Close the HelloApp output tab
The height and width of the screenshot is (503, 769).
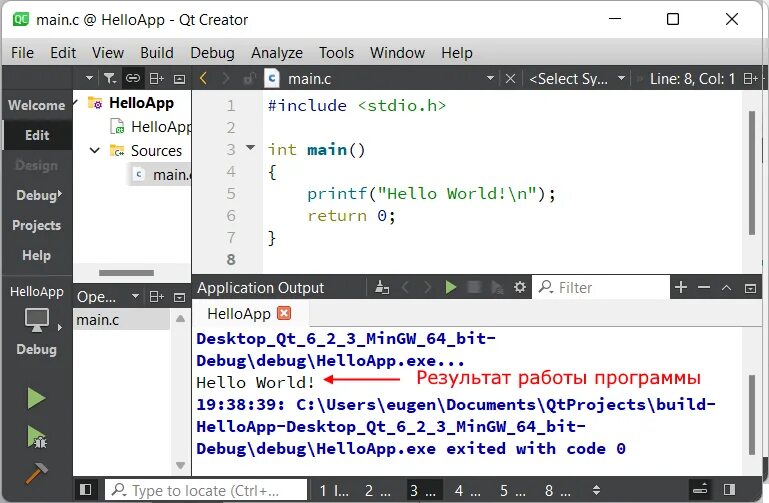[284, 313]
